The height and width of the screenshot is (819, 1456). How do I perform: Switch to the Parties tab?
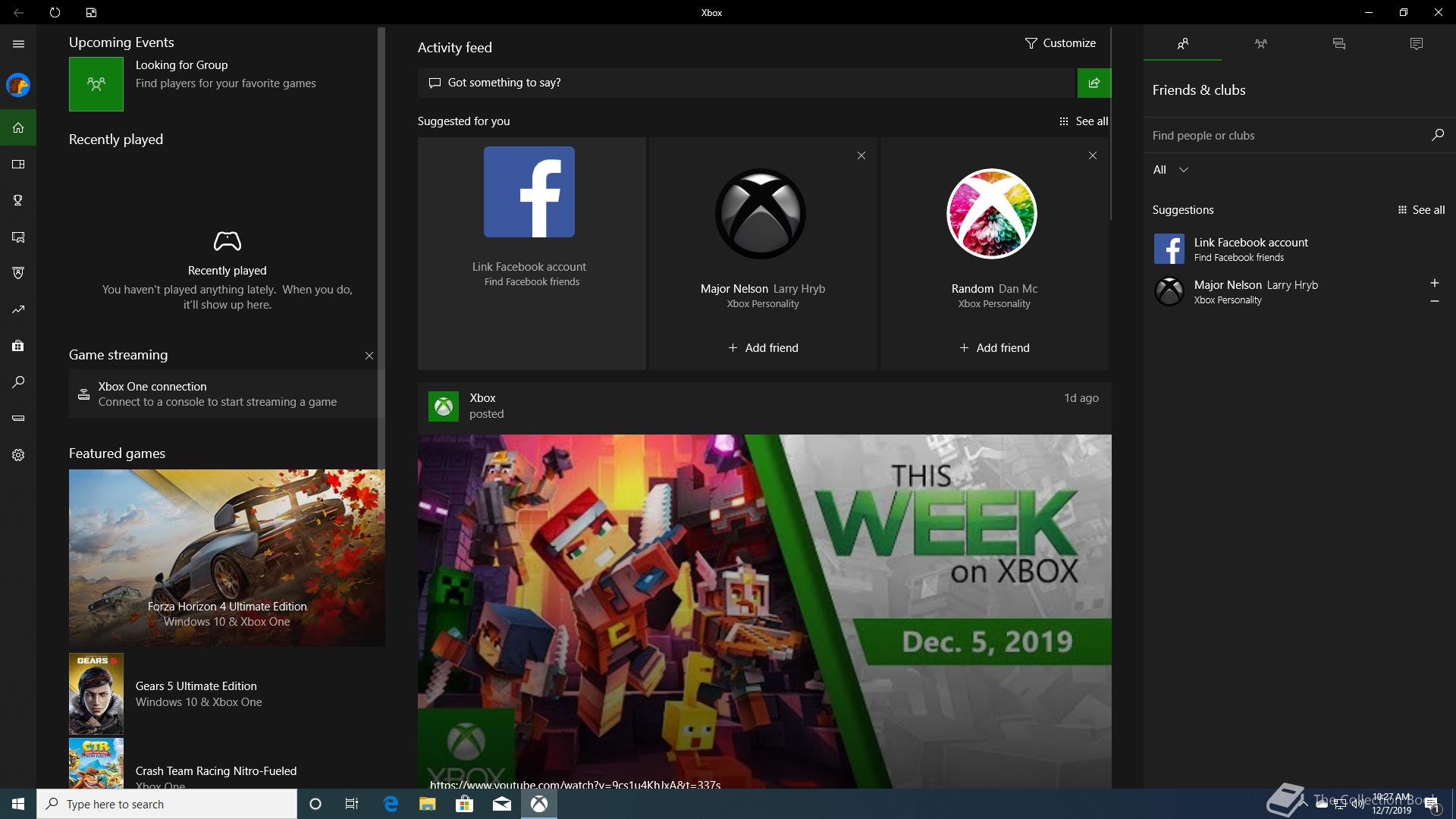(x=1260, y=44)
